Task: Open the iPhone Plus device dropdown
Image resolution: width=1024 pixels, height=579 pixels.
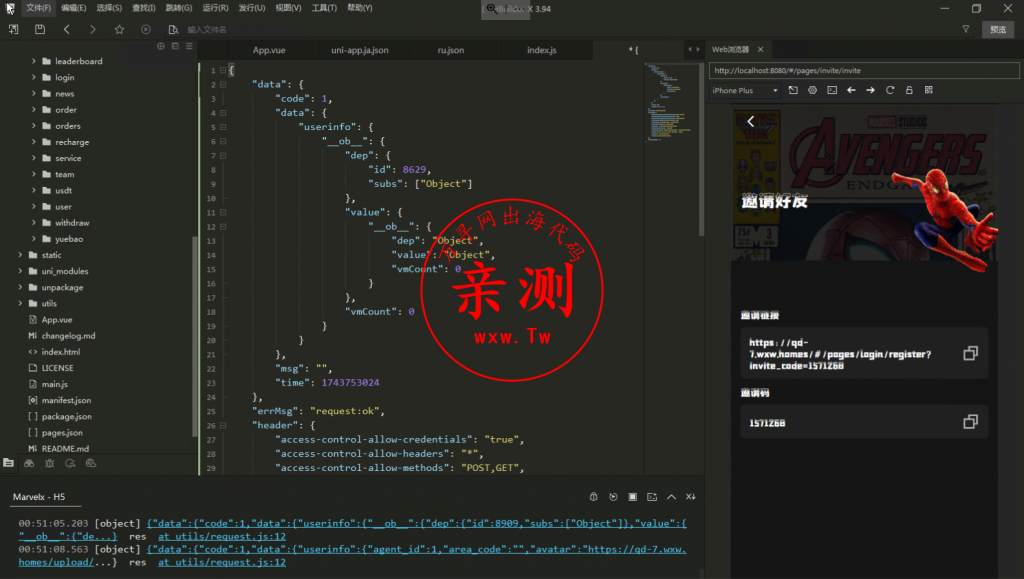Action: 745,90
